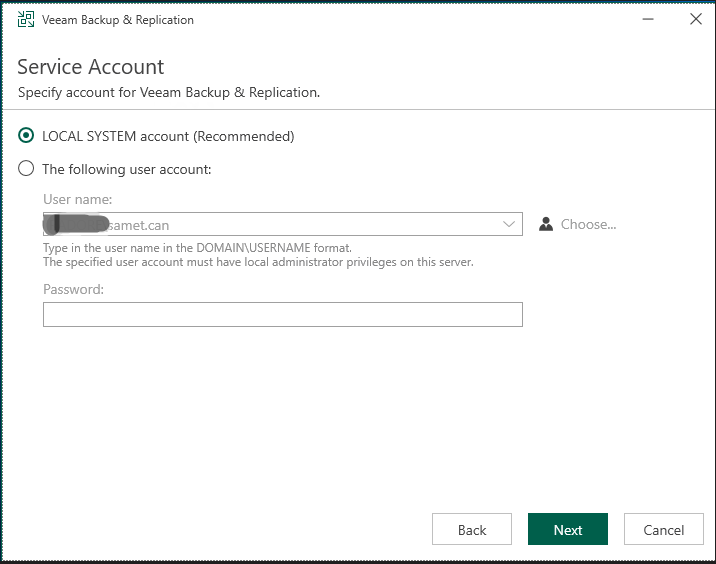This screenshot has height=564, width=716.
Task: Click the Veeam Backup & Replication logo icon
Action: tap(26, 19)
